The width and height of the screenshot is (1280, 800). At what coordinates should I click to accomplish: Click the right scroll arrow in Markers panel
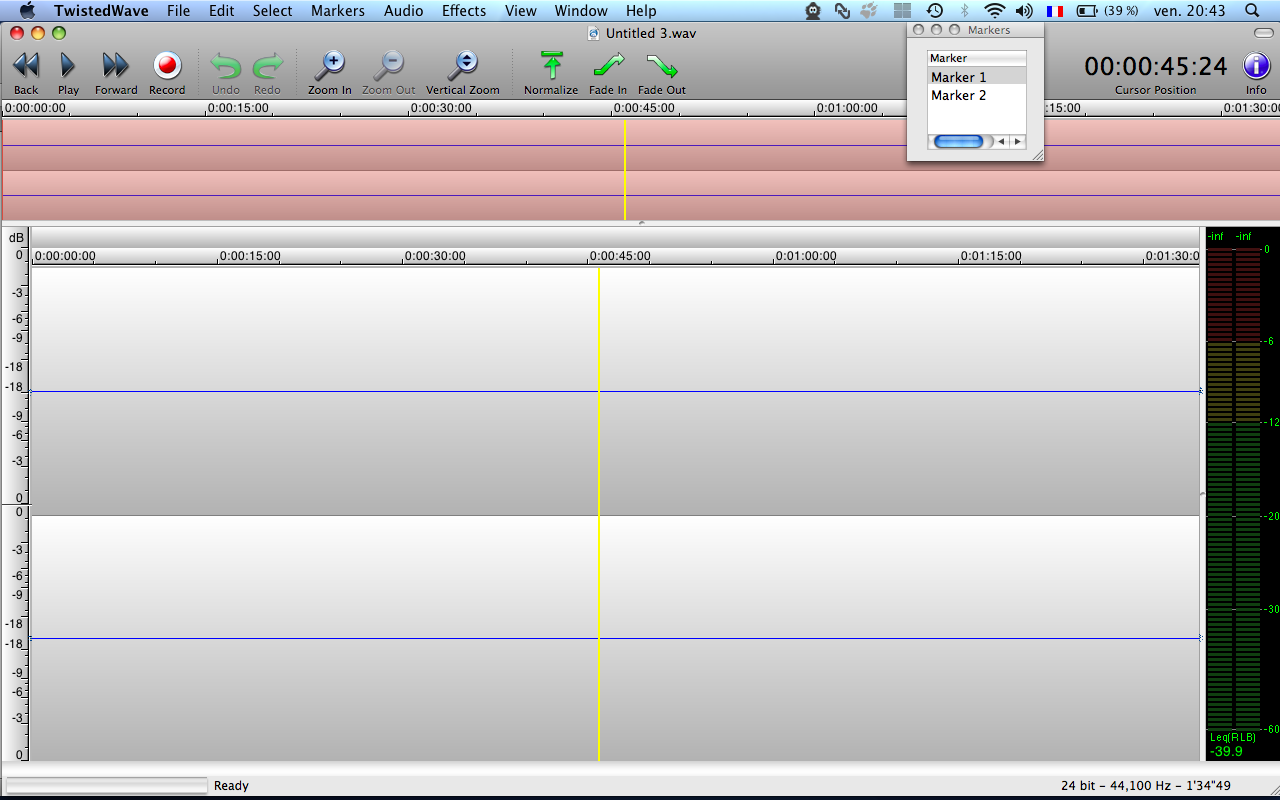click(x=1018, y=142)
